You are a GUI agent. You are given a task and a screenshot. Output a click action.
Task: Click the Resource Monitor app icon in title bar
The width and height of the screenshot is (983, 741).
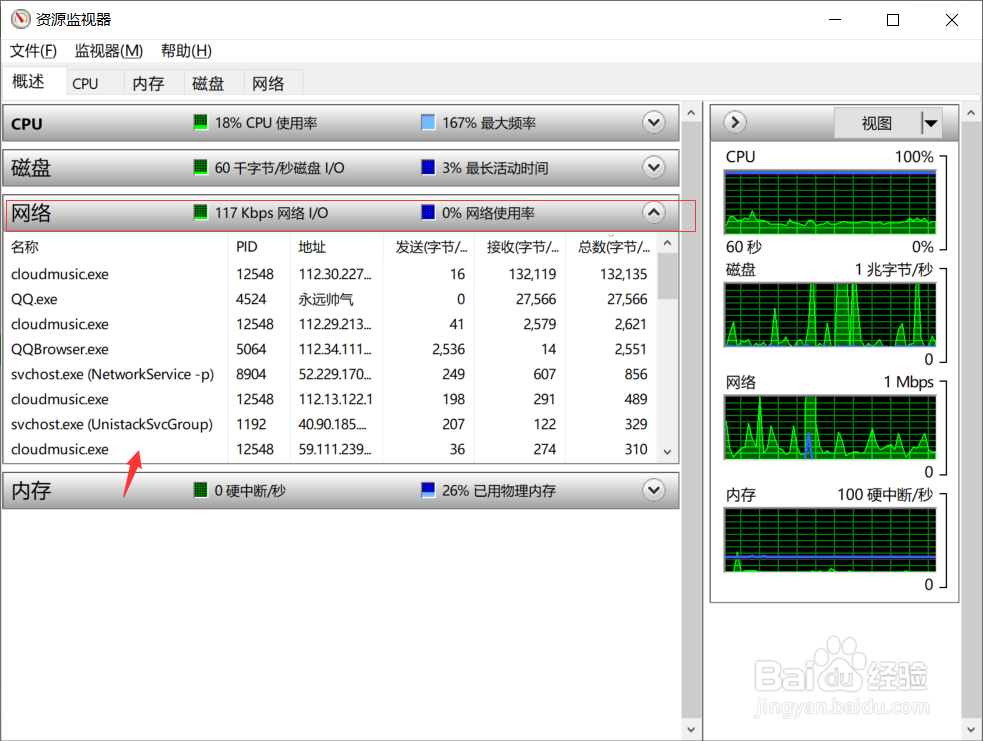tap(20, 19)
